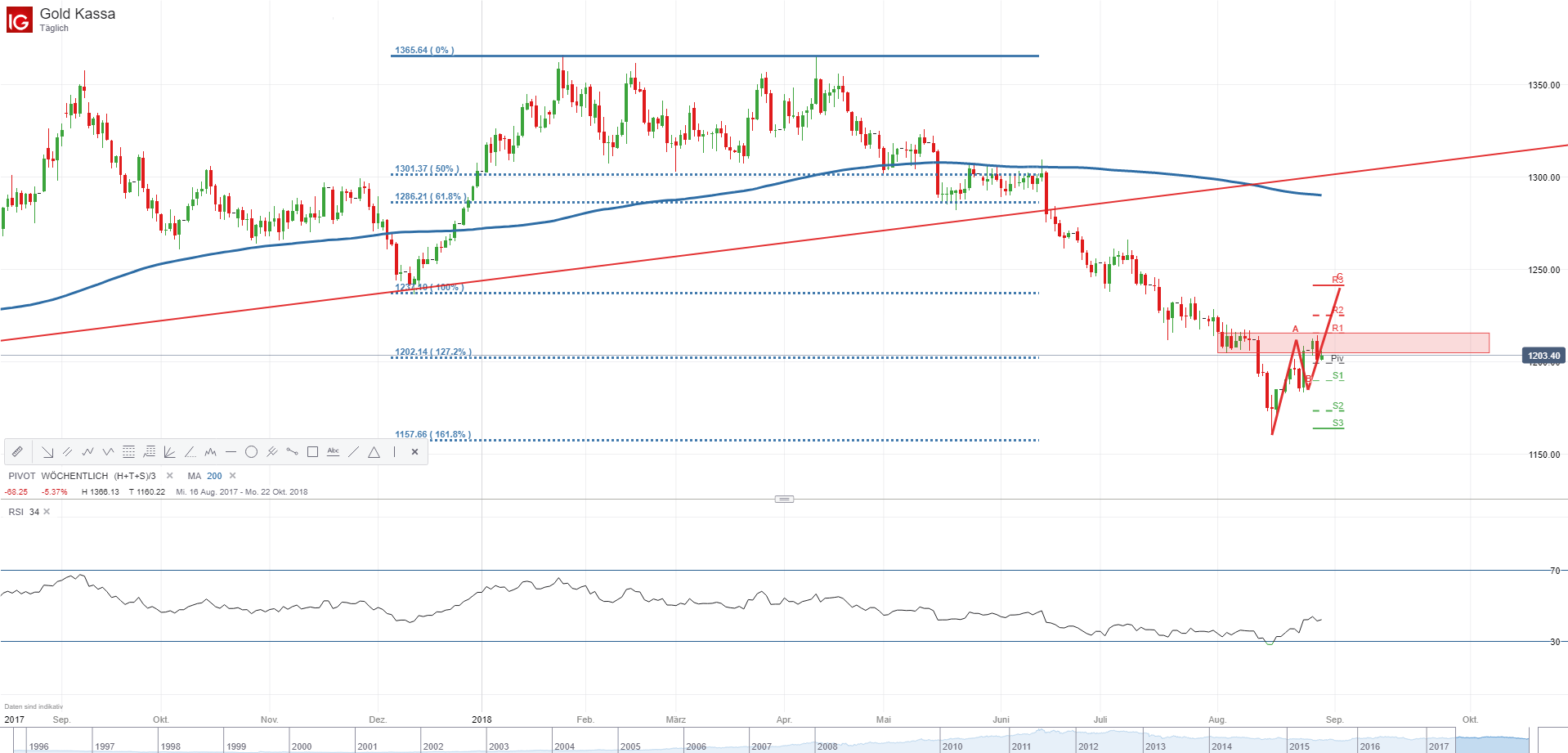Select the horizontal line tool
Image resolution: width=1568 pixels, height=753 pixels.
point(231,451)
